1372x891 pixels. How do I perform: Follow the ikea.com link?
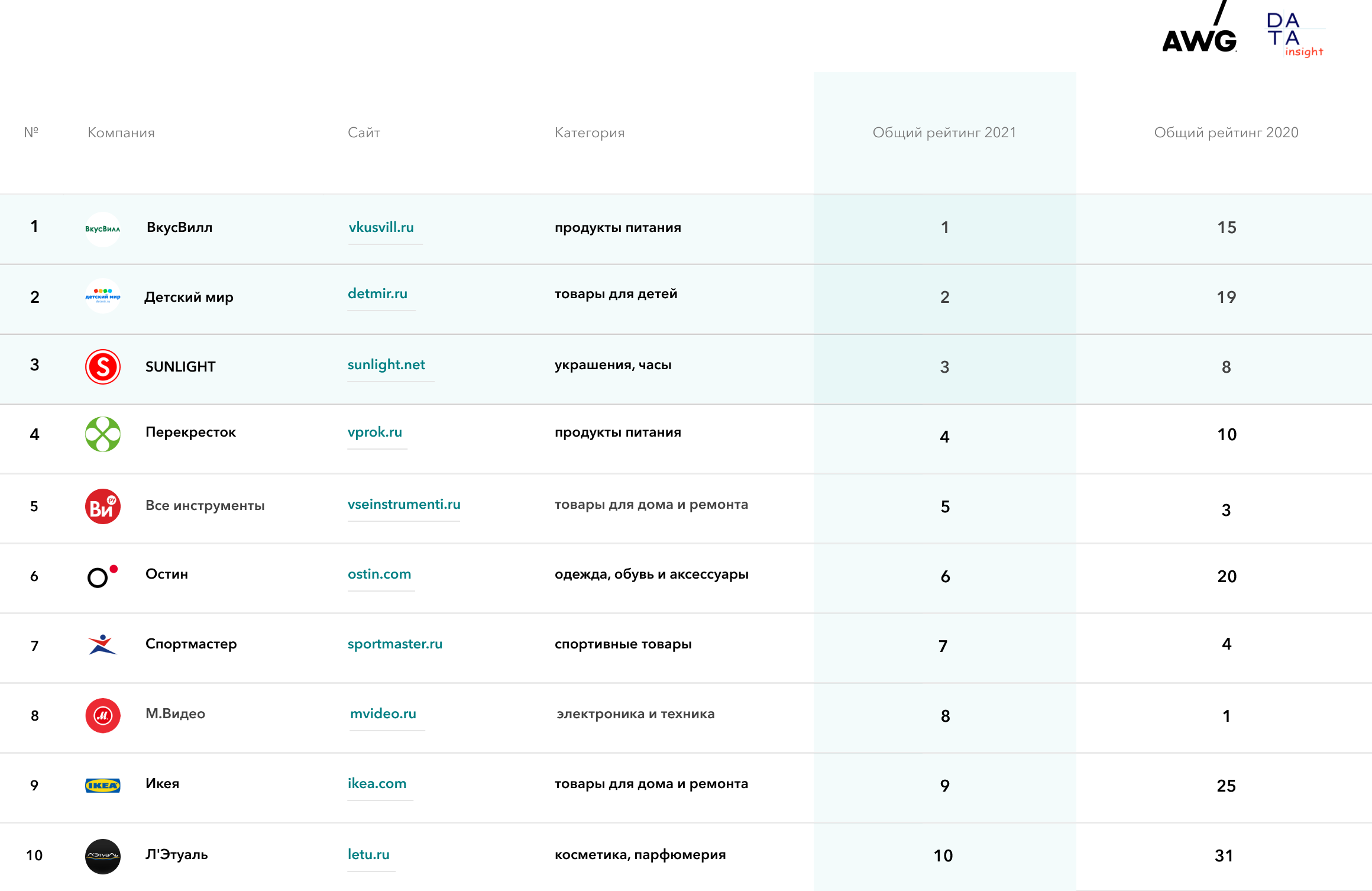[x=377, y=783]
